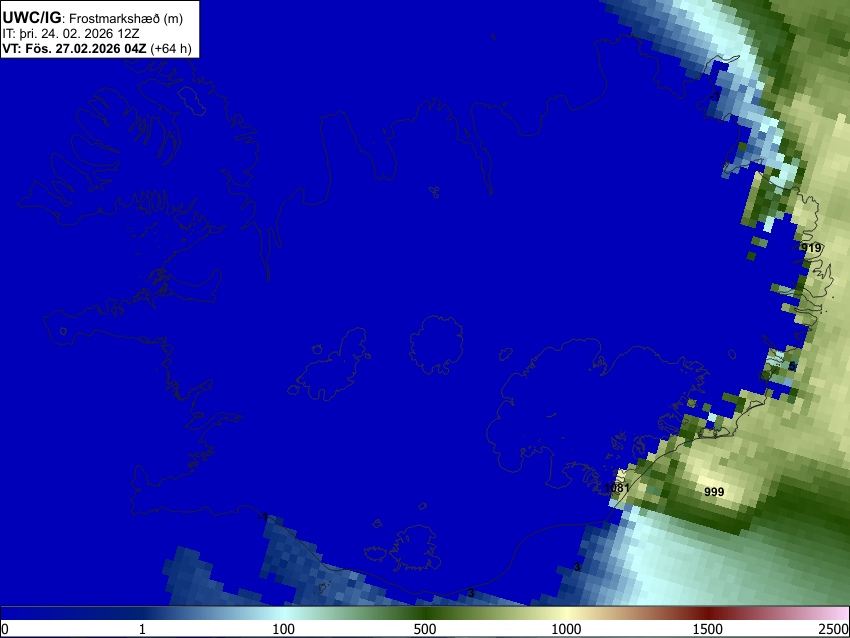Click the 0 tick on the color scale
The height and width of the screenshot is (638, 850).
[5, 629]
